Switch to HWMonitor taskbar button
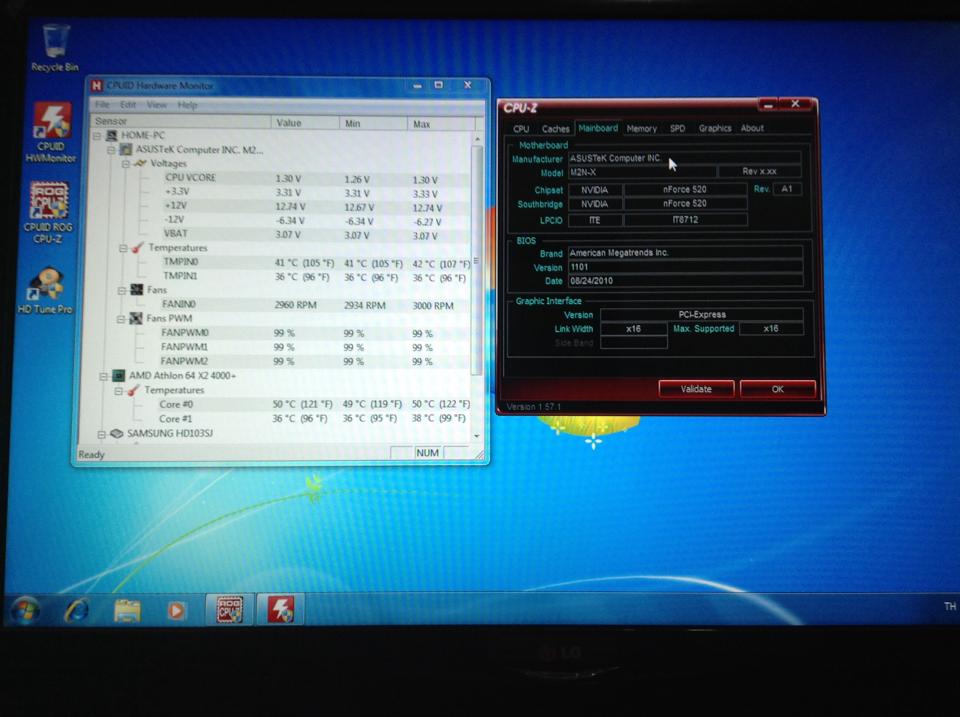 pyautogui.click(x=280, y=609)
